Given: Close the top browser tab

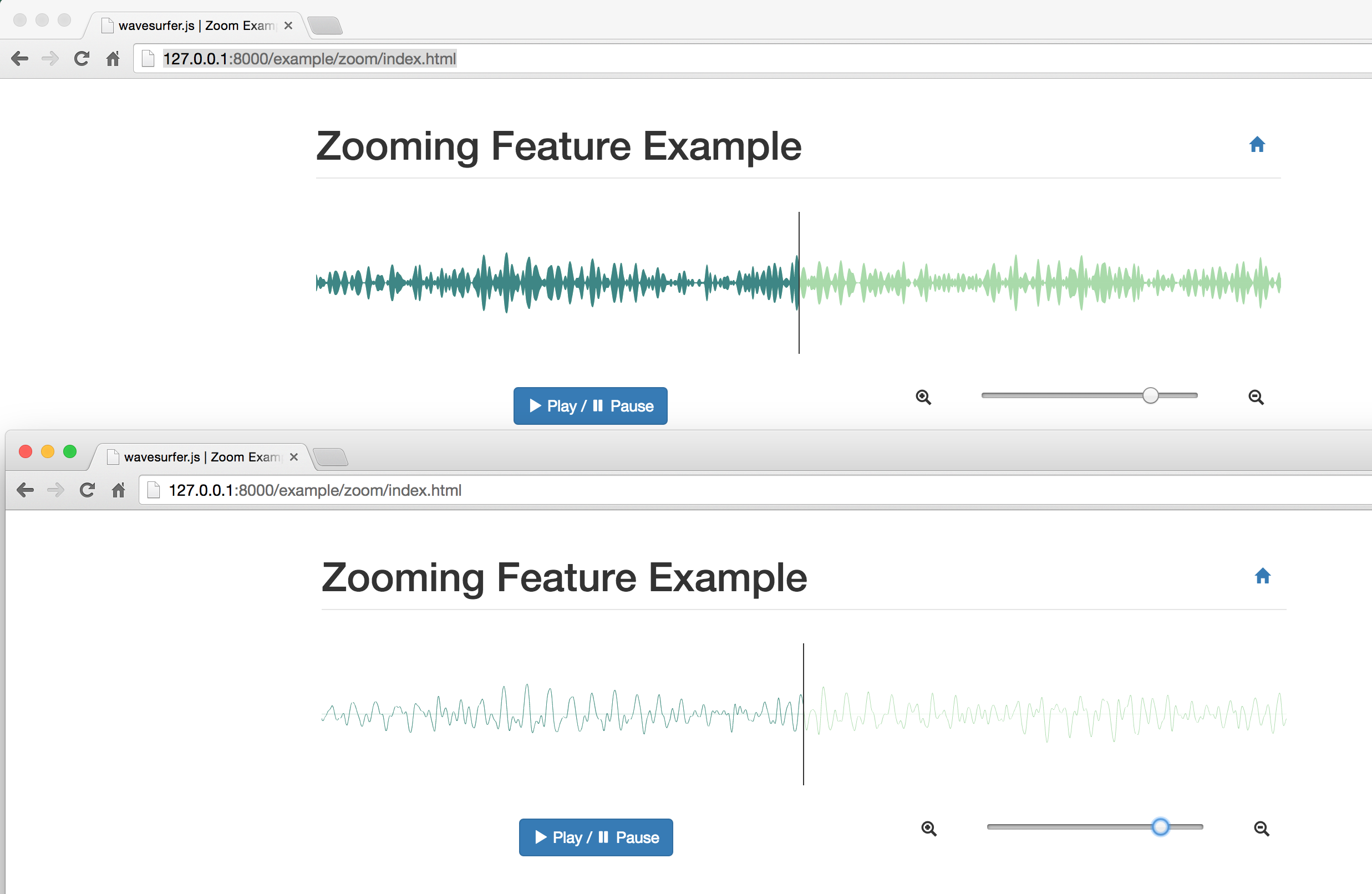Looking at the screenshot, I should click(x=288, y=26).
